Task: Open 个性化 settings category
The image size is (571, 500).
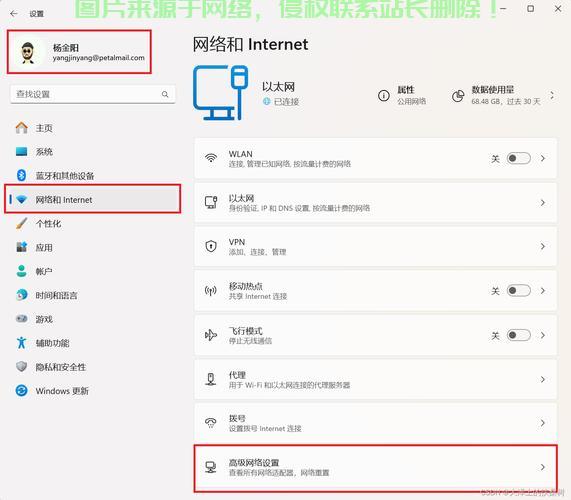Action: click(x=93, y=224)
